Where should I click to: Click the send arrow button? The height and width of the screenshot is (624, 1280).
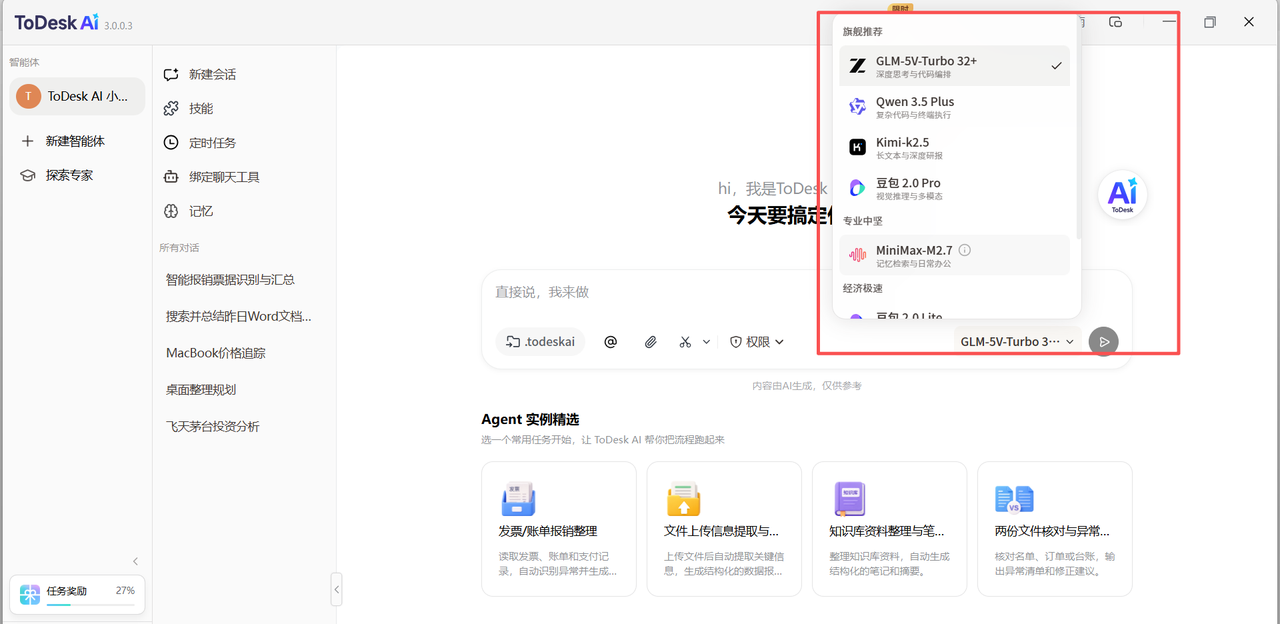[1104, 341]
